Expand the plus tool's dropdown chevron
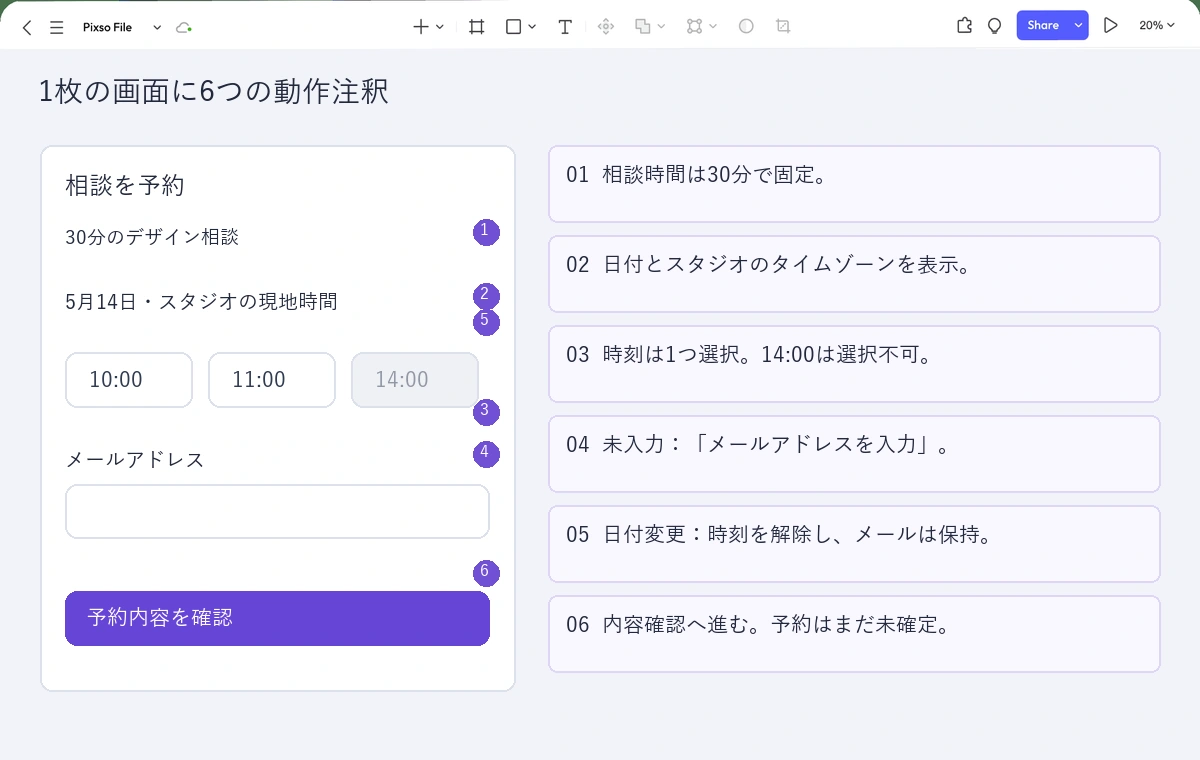This screenshot has width=1200, height=760. pyautogui.click(x=440, y=27)
